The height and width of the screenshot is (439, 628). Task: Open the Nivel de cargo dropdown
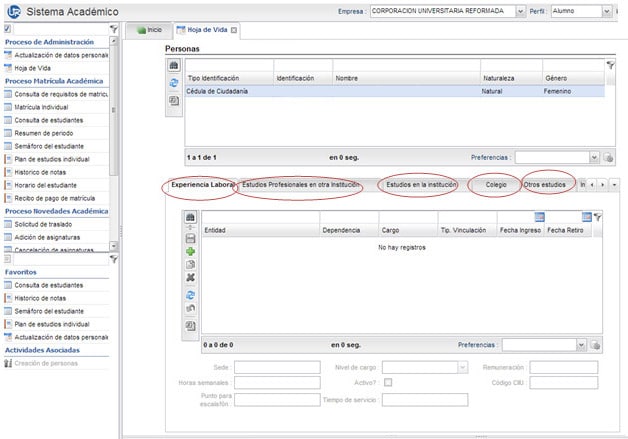[x=463, y=367]
